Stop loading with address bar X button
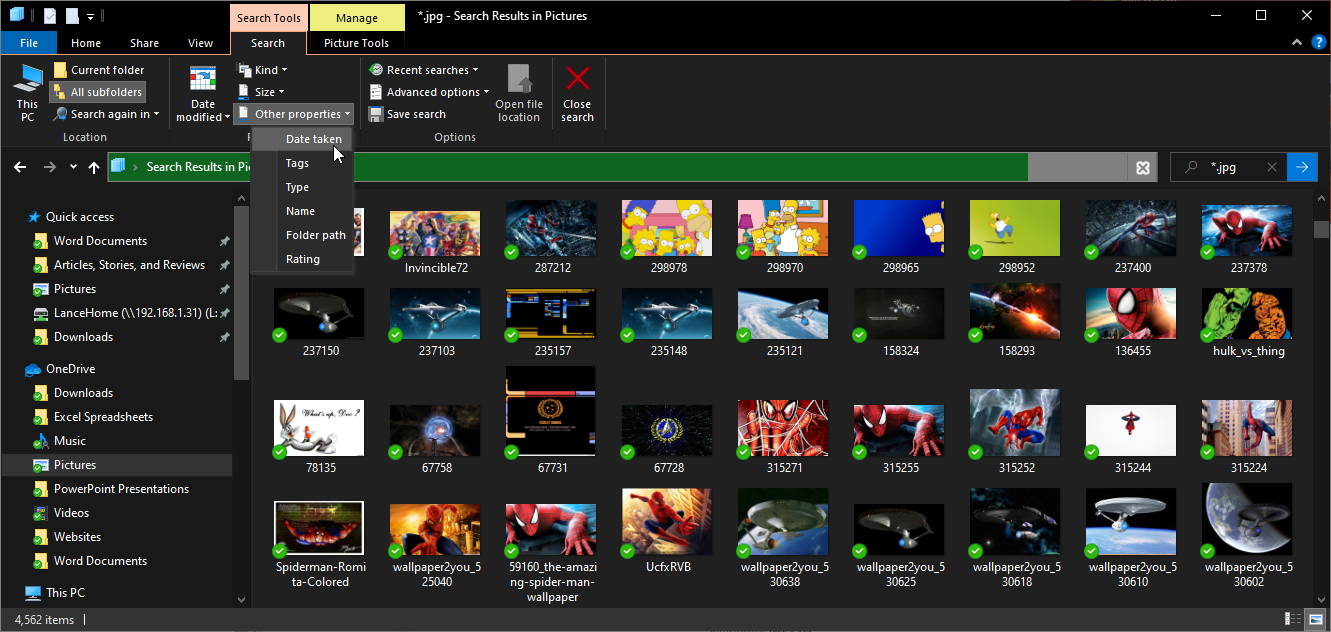1331x632 pixels. (1142, 168)
